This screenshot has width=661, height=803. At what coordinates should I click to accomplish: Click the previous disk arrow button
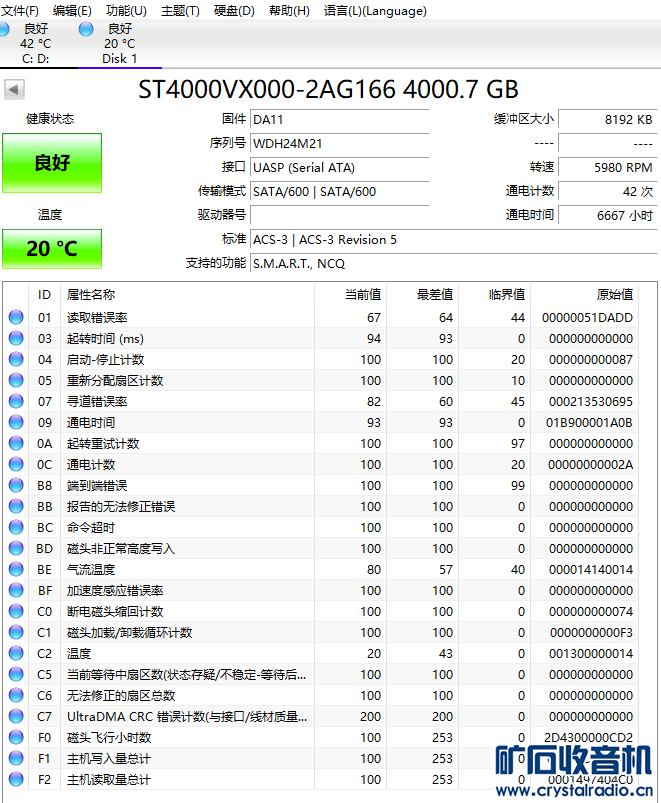[x=14, y=90]
